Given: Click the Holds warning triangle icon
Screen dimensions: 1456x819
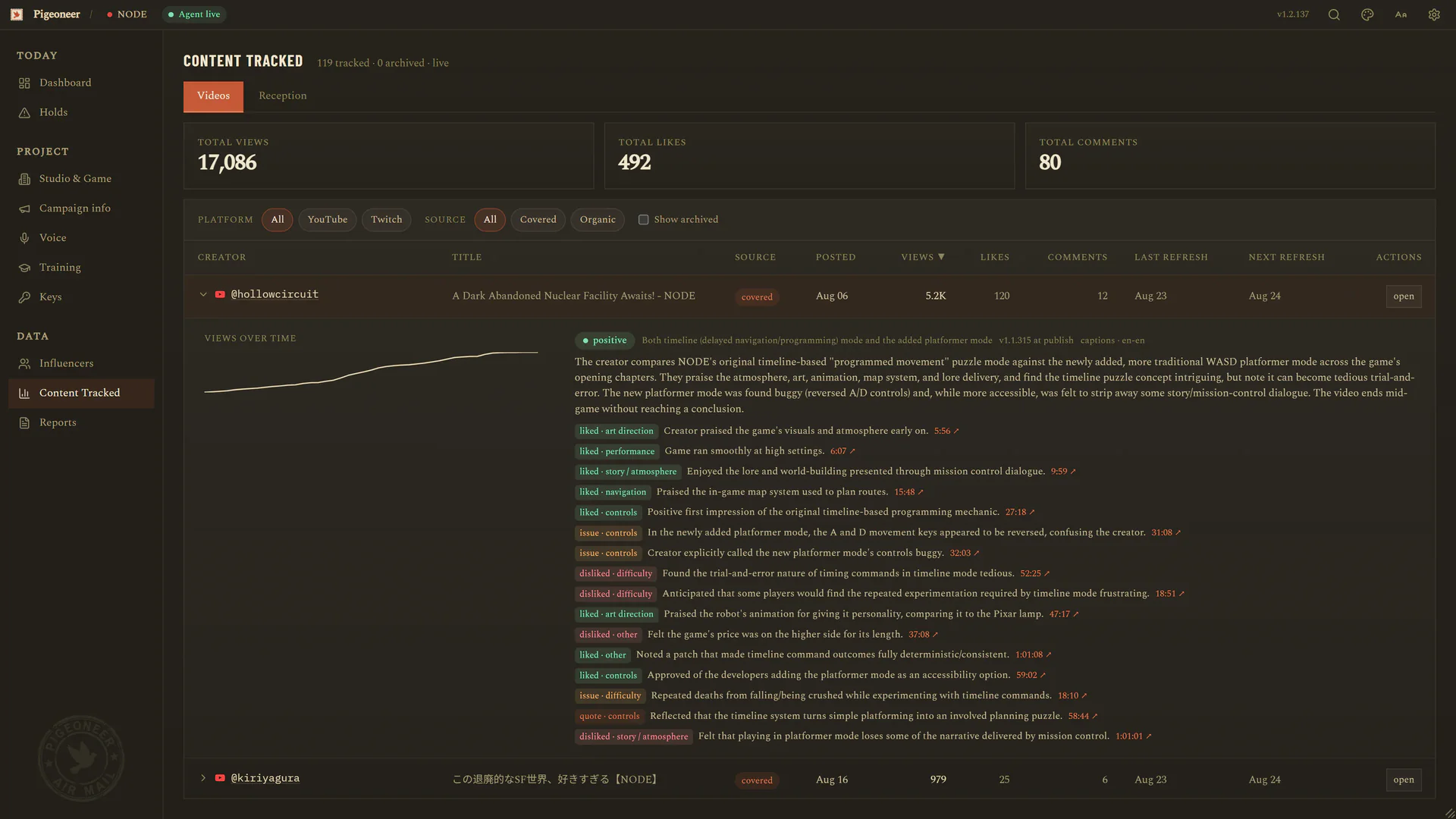Looking at the screenshot, I should coord(24,113).
